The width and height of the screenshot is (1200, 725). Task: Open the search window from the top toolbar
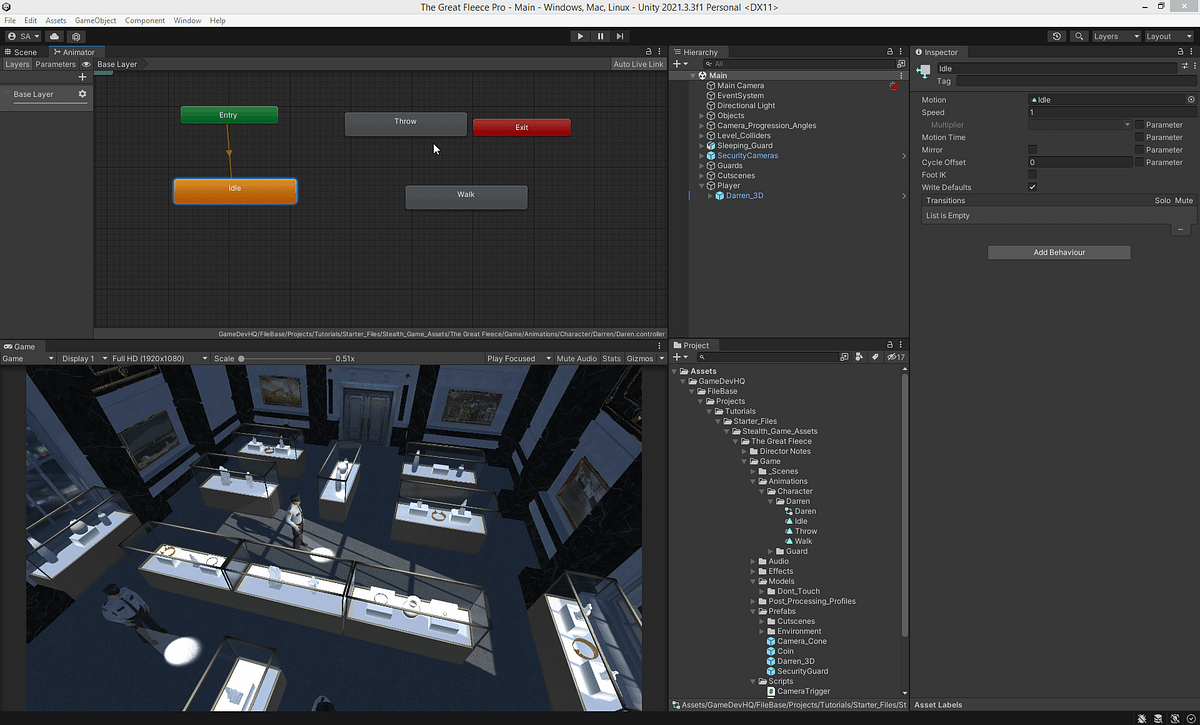[x=1078, y=35]
